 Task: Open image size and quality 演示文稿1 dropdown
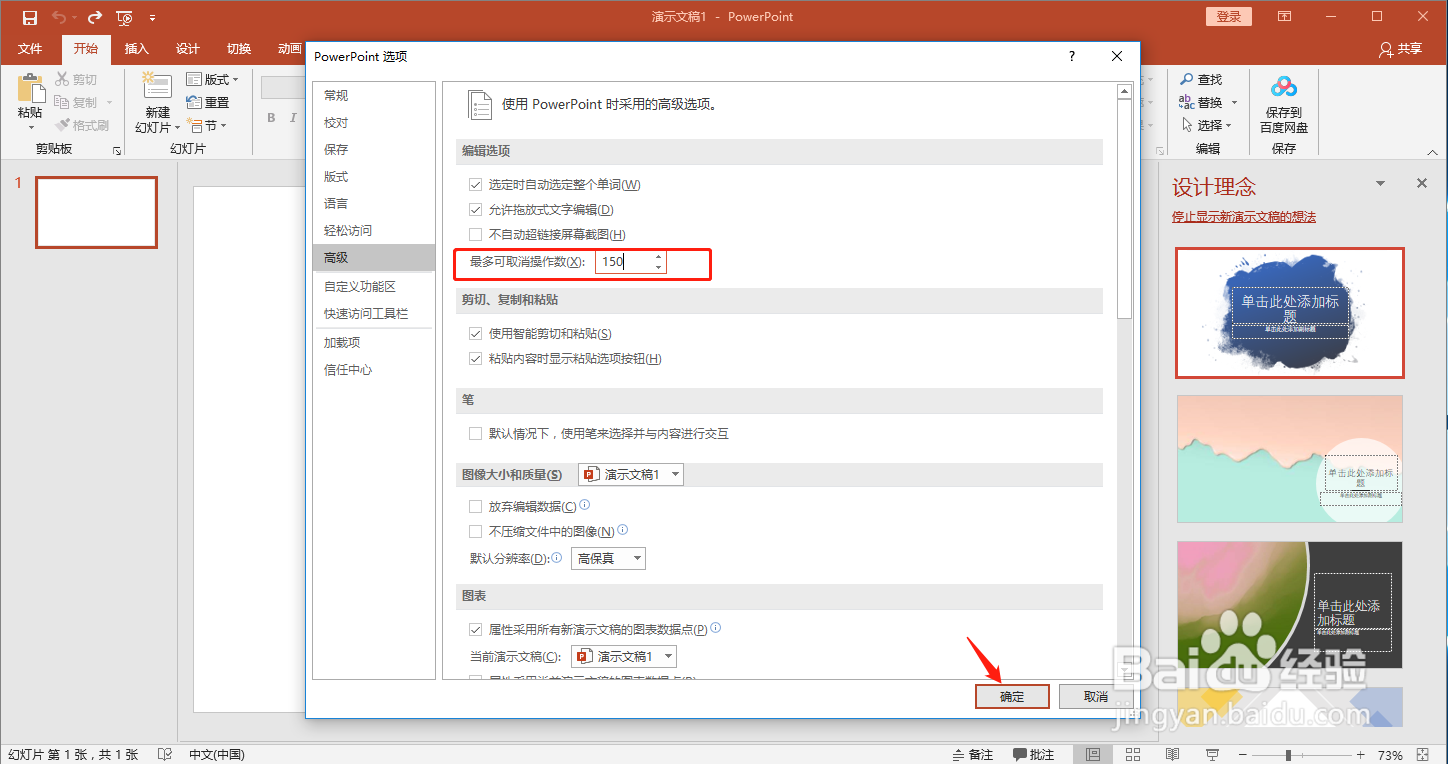631,474
